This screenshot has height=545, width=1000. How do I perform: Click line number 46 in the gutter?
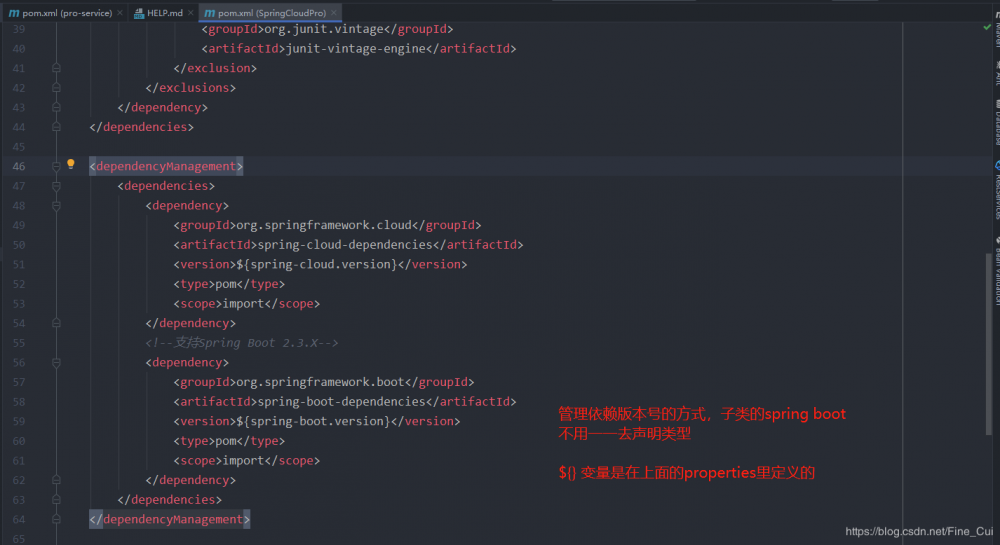pyautogui.click(x=19, y=166)
